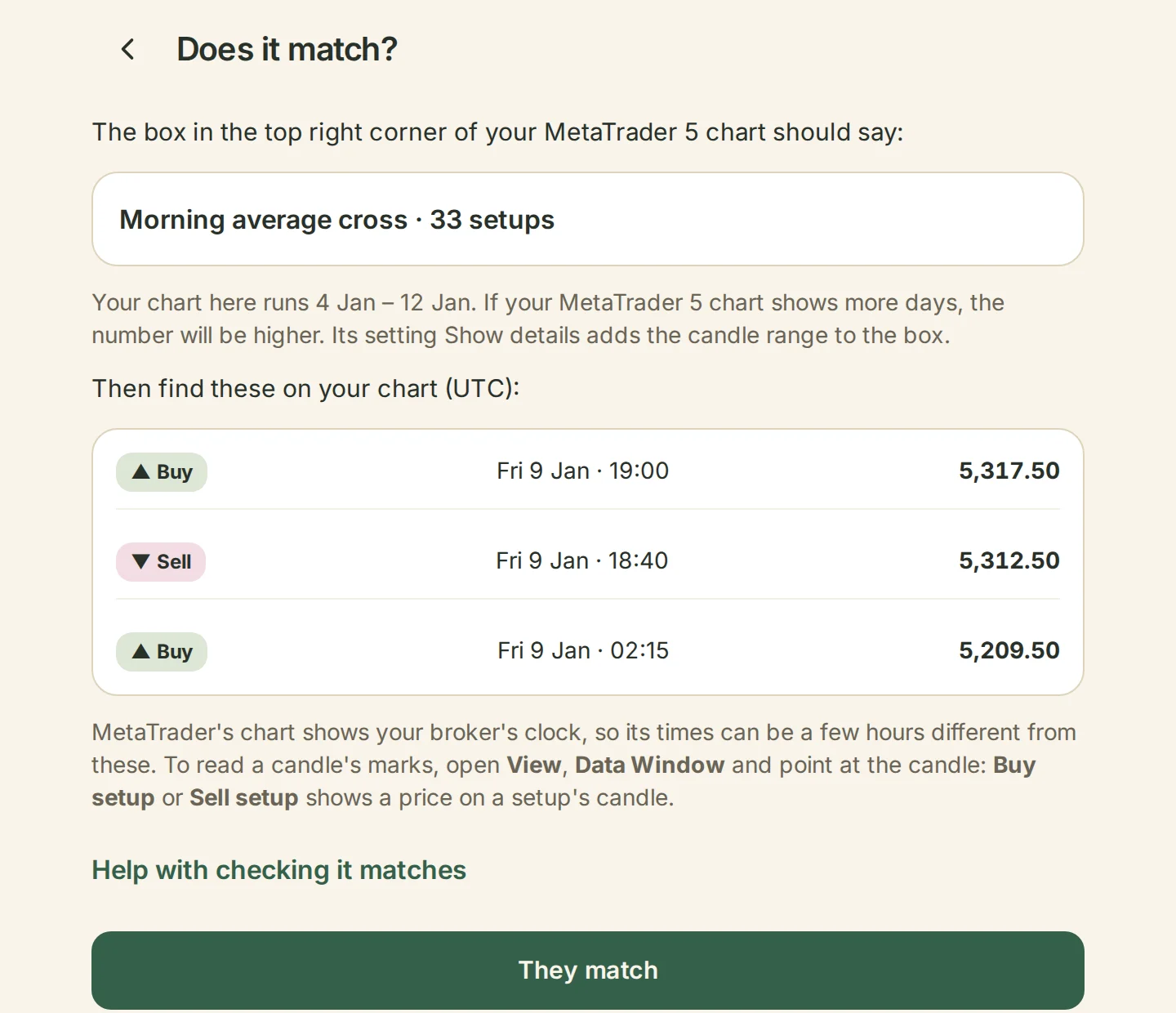Open Help with checking it matches
Image resolution: width=1176 pixels, height=1013 pixels.
click(278, 870)
